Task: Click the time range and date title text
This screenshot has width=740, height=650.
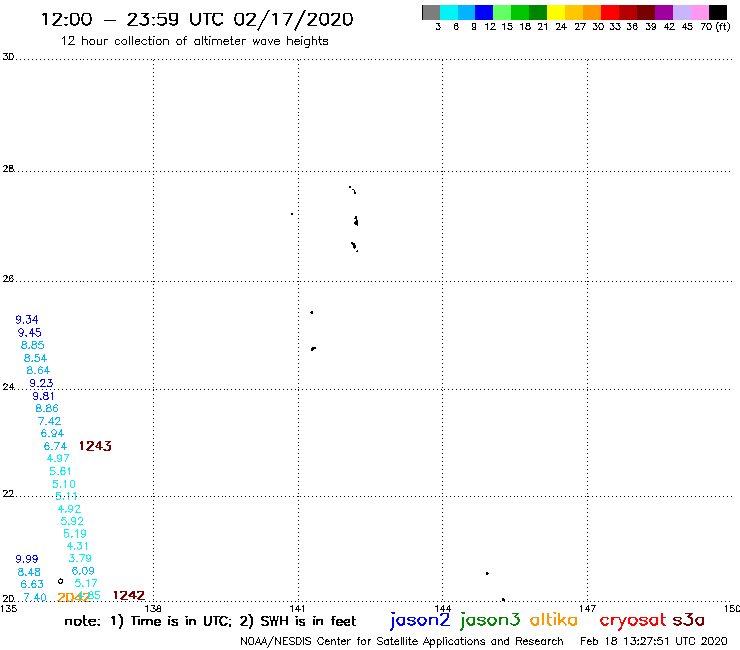Action: pos(197,19)
